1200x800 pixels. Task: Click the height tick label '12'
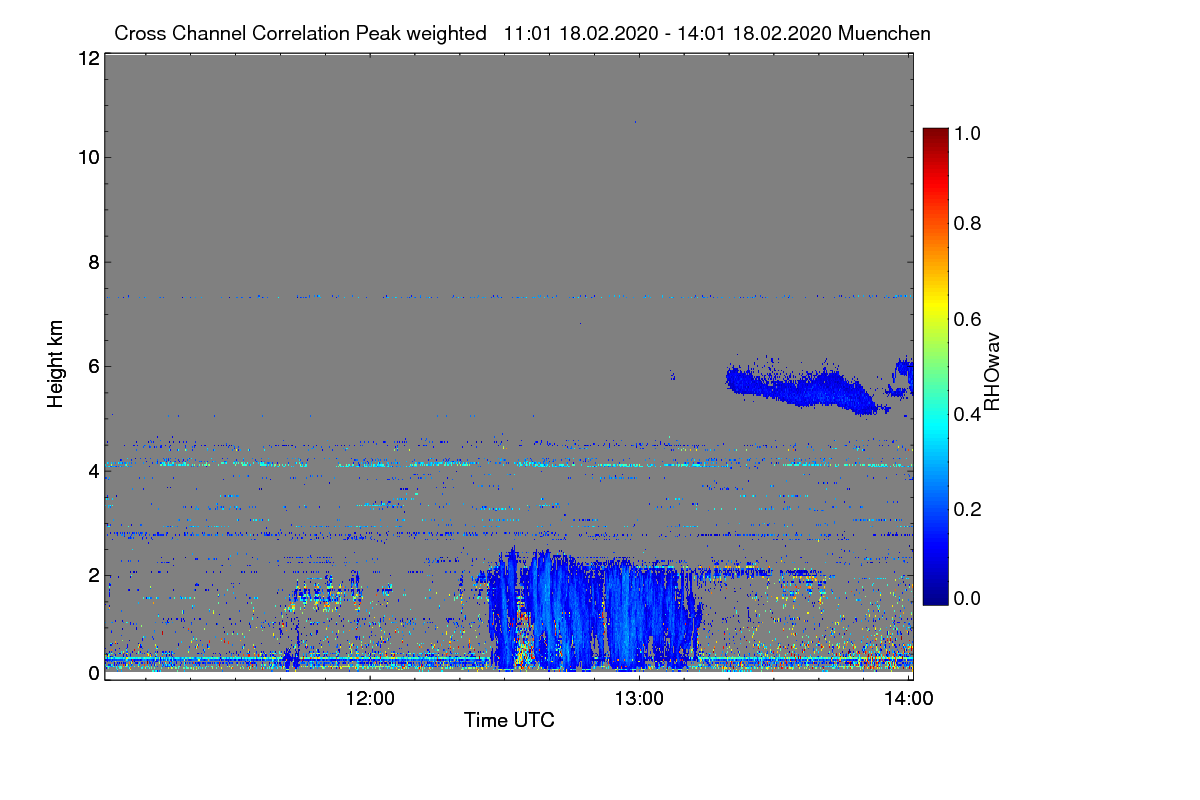[x=87, y=58]
